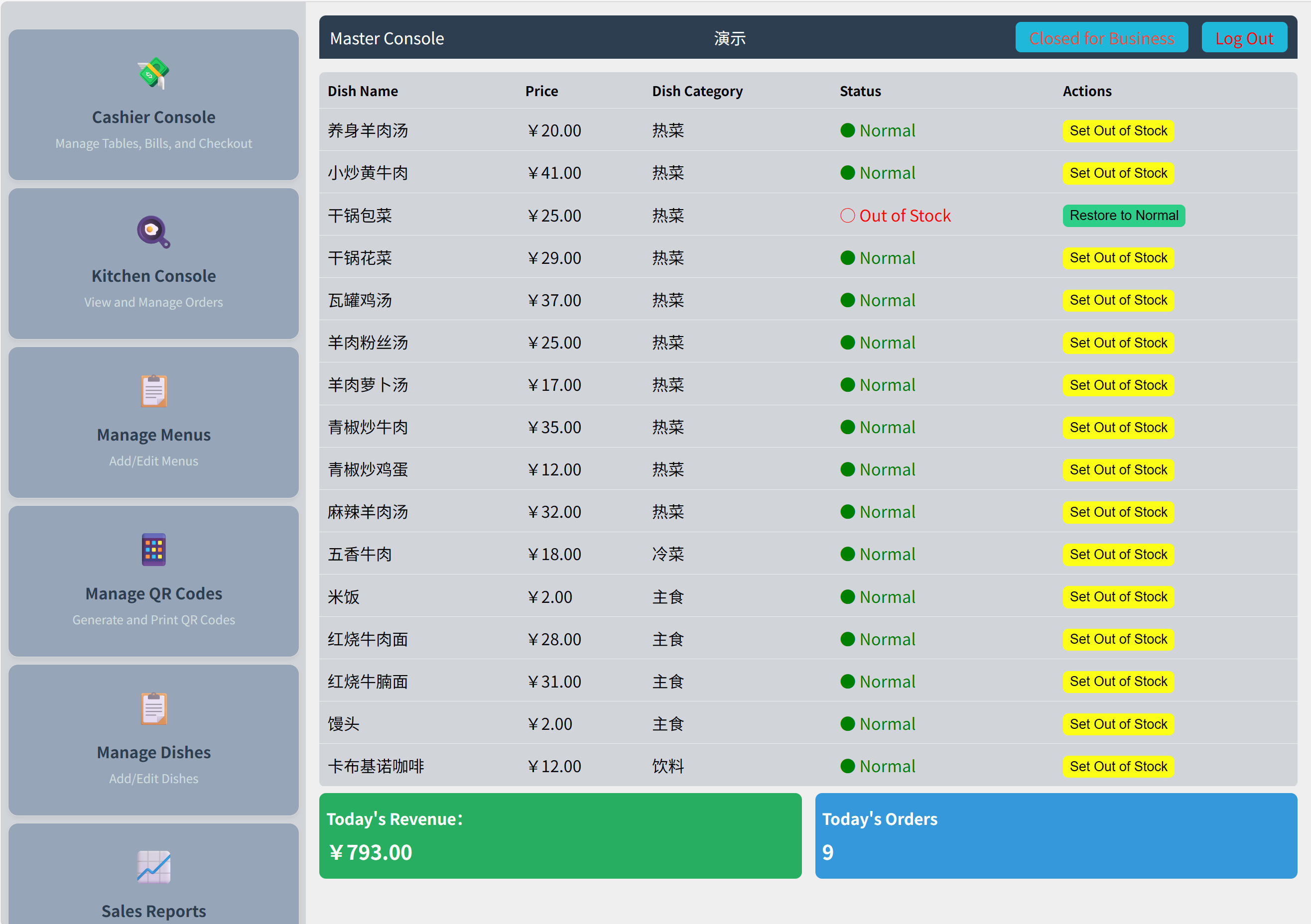Click the red out-of-stock circle for 干锅包菜
This screenshot has height=924, width=1311.
coord(847,216)
